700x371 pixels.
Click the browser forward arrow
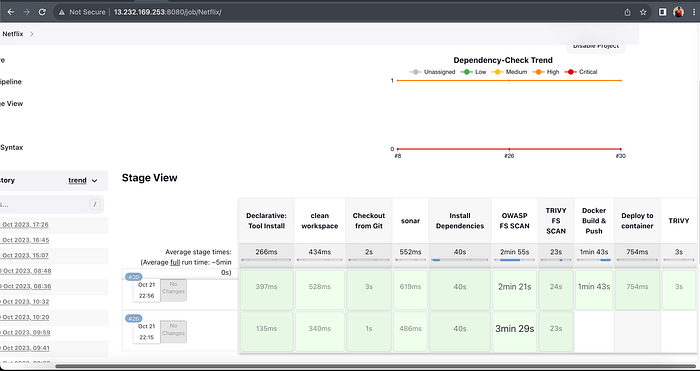click(26, 12)
